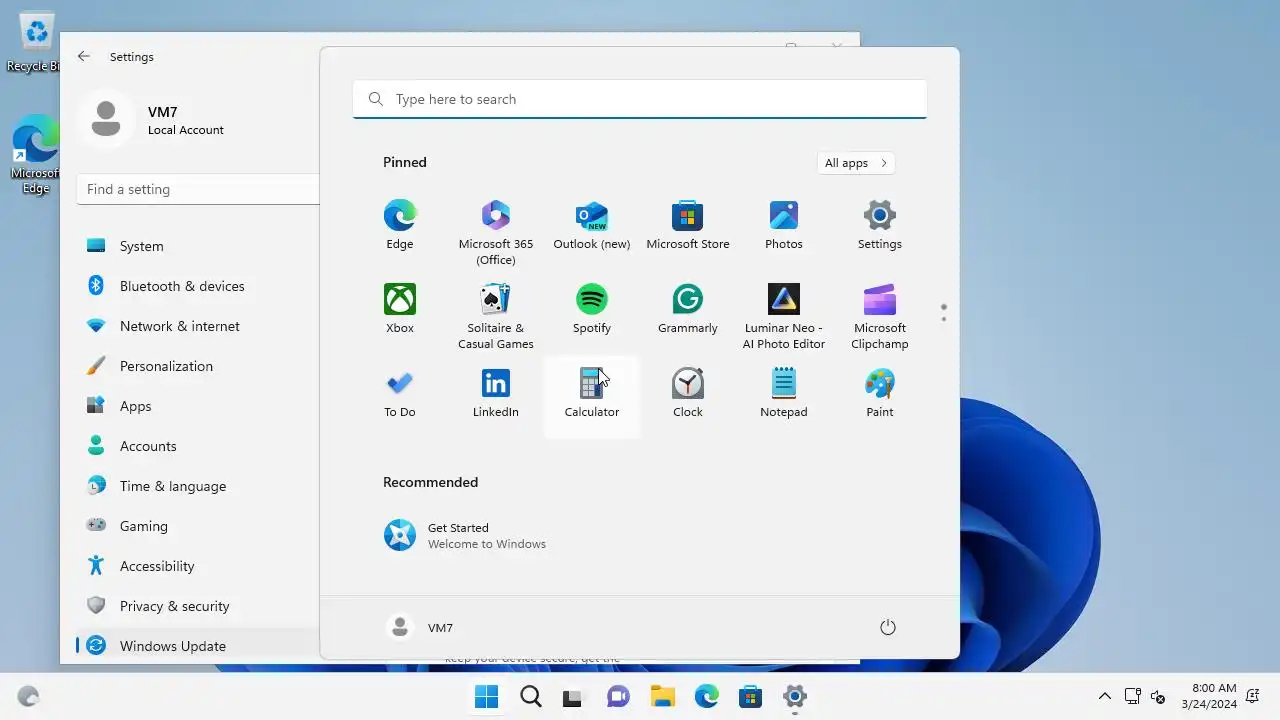Open To Do pinned app
Viewport: 1280px width, 720px height.
point(399,394)
